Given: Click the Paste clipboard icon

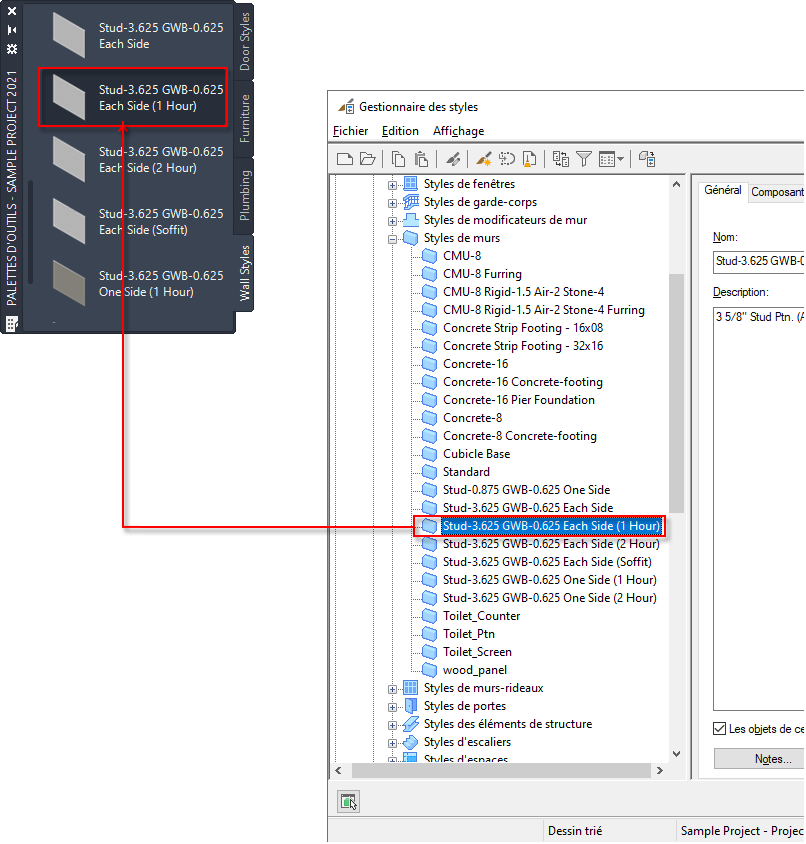Looking at the screenshot, I should click(x=422, y=159).
